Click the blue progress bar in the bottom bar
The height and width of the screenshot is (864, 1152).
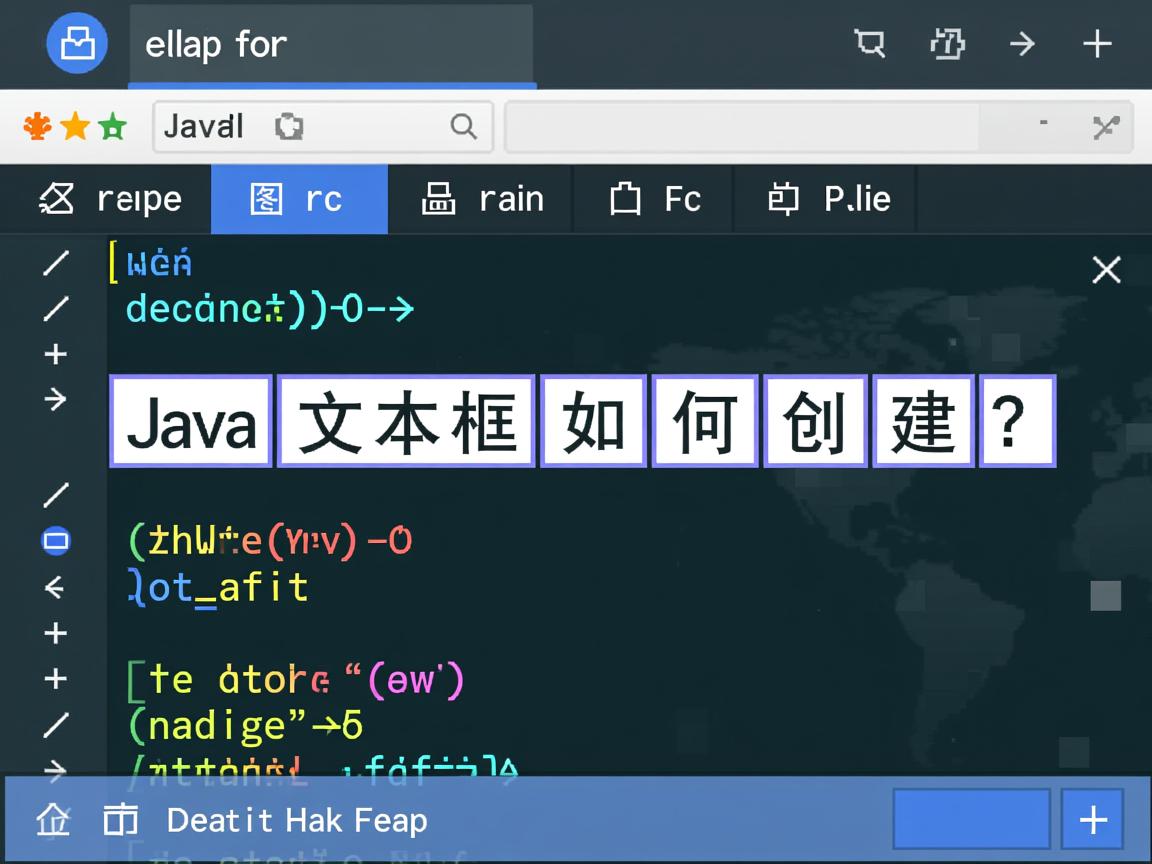pos(969,818)
